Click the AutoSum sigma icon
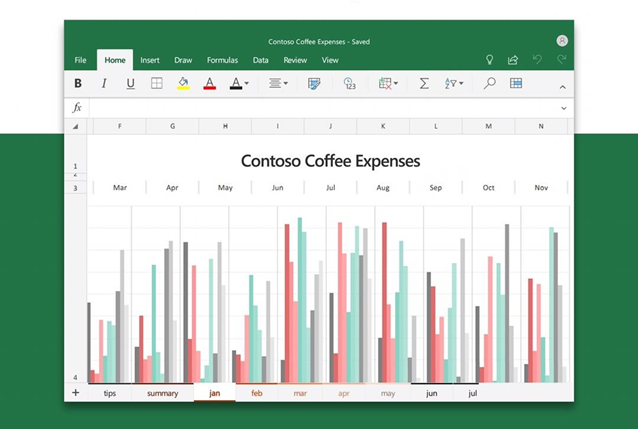The width and height of the screenshot is (638, 429). click(x=424, y=84)
